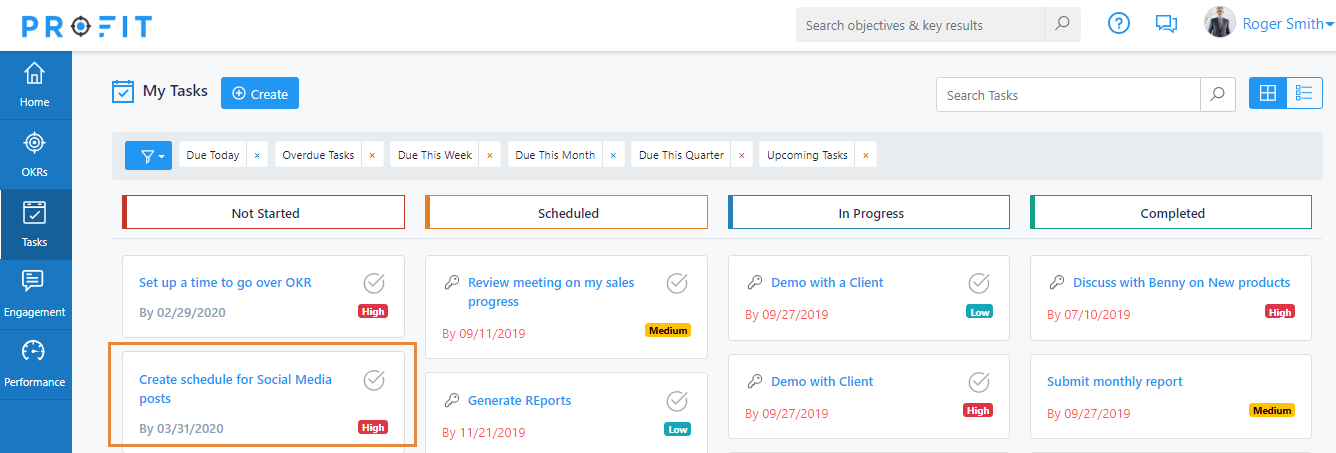Click the help question mark icon
This screenshot has width=1336, height=453.
[x=1119, y=23]
